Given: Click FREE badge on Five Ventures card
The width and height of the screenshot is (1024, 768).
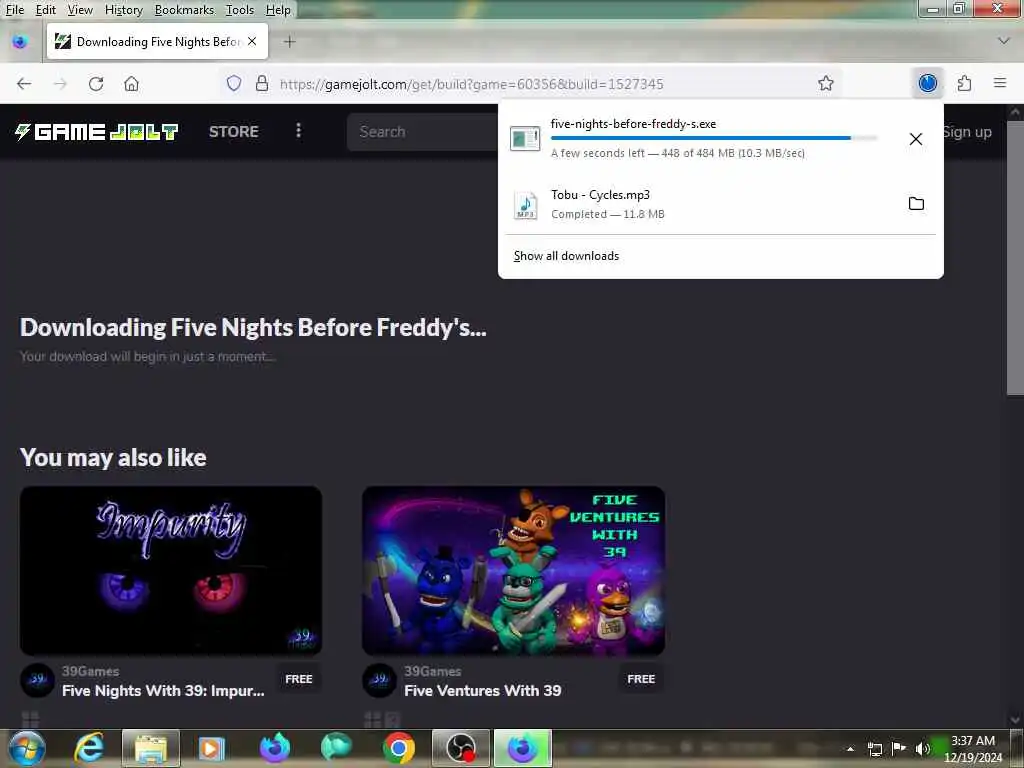Looking at the screenshot, I should [x=641, y=679].
